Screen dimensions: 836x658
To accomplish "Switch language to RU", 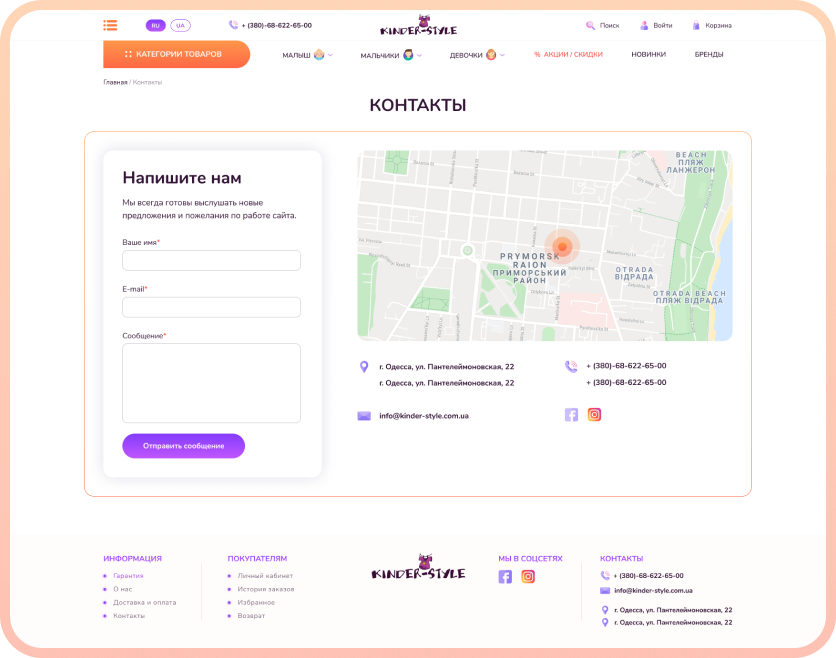I will pyautogui.click(x=156, y=25).
